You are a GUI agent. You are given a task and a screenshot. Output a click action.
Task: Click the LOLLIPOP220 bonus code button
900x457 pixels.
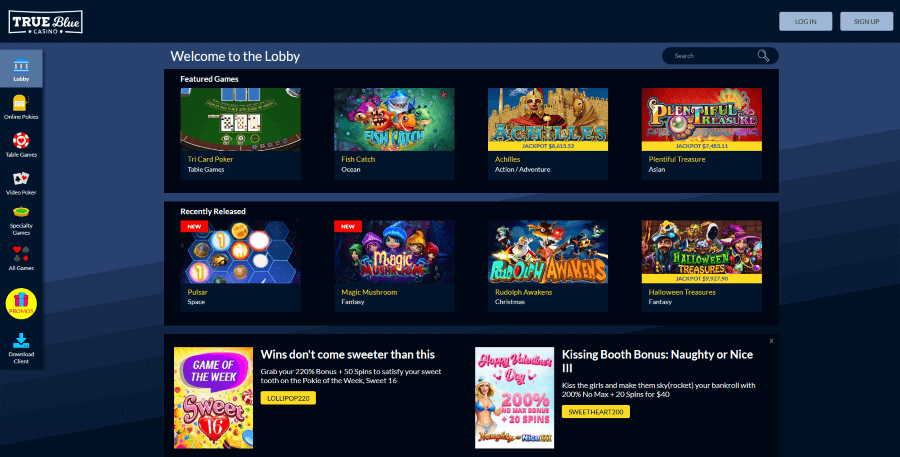[x=288, y=398]
